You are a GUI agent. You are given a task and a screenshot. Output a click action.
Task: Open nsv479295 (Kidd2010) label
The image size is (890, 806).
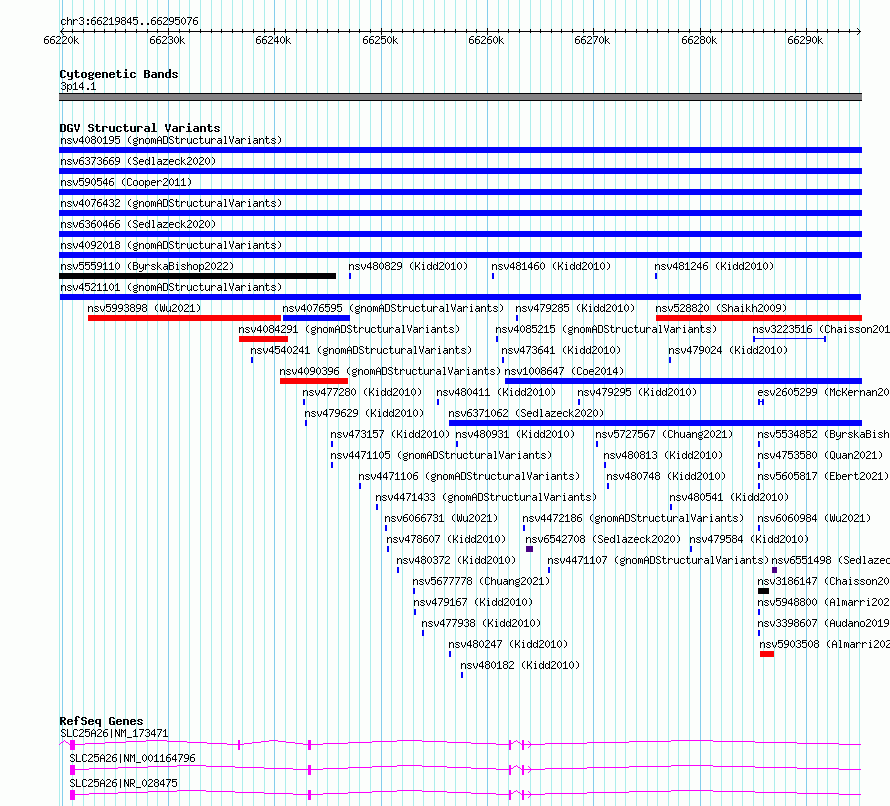(637, 392)
